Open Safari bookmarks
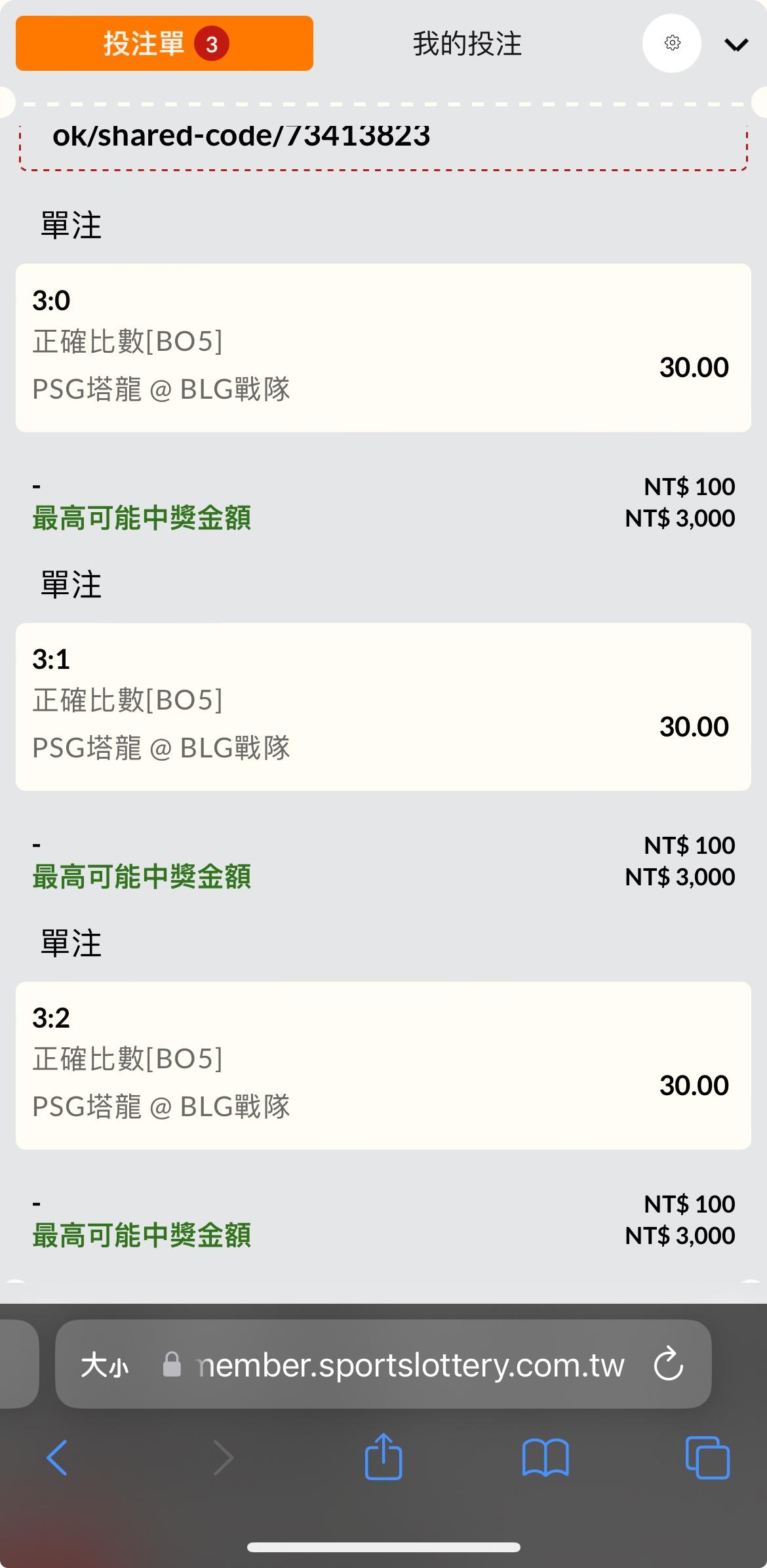This screenshot has height=1568, width=767. pos(545,1457)
